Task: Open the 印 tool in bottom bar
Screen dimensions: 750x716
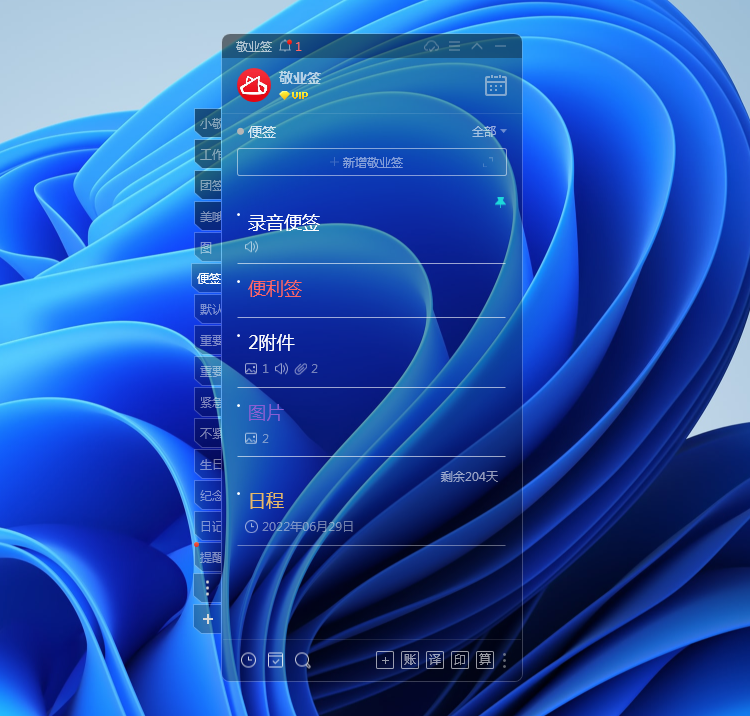Action: 460,660
